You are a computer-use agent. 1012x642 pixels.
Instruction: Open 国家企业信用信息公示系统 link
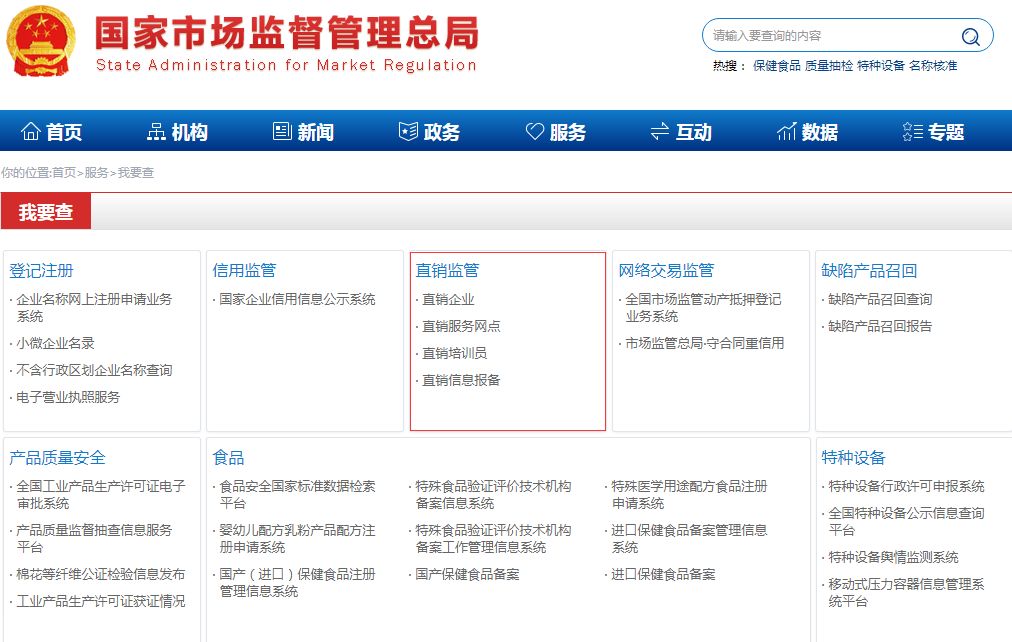tap(297, 299)
